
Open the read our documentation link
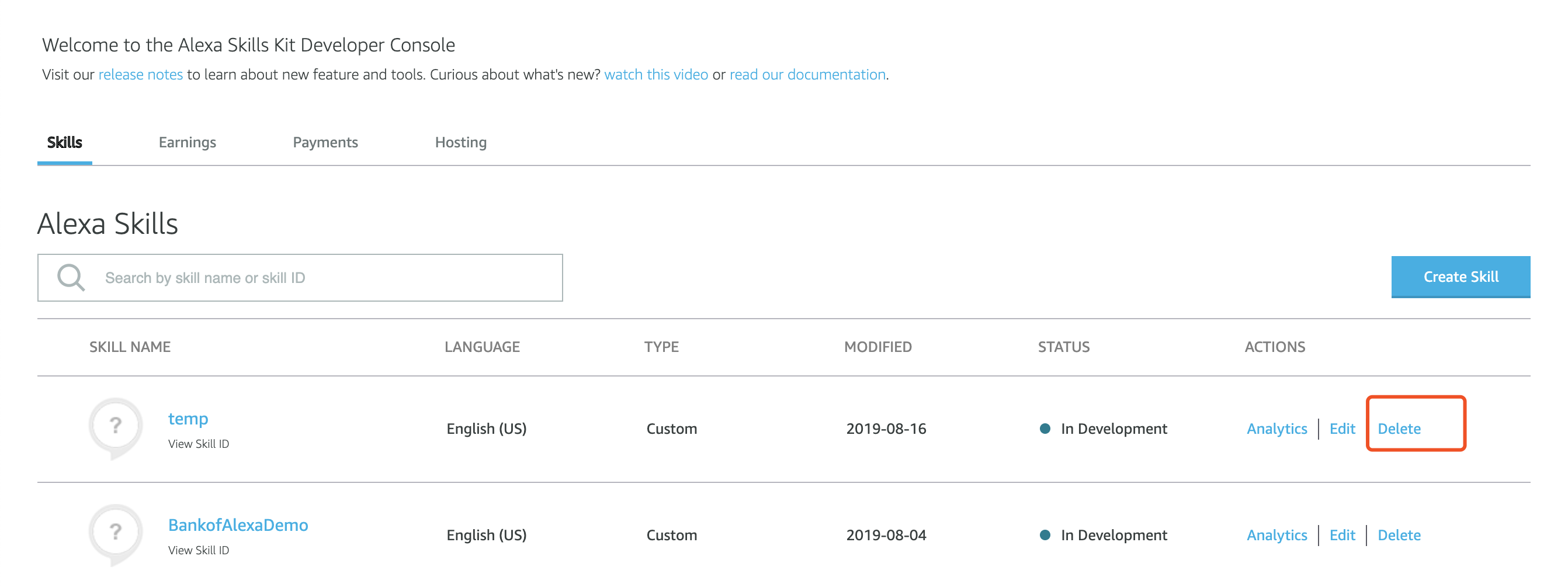click(x=808, y=74)
